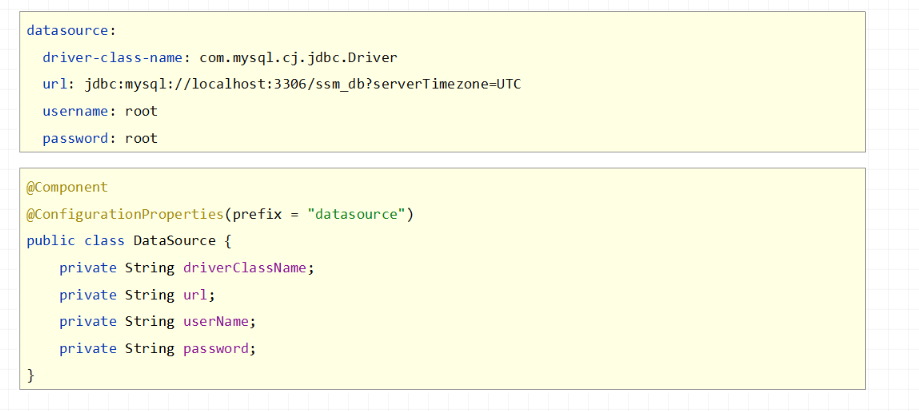Image resolution: width=919 pixels, height=411 pixels.
Task: Click the 'url' field in Java class
Action: (195, 295)
